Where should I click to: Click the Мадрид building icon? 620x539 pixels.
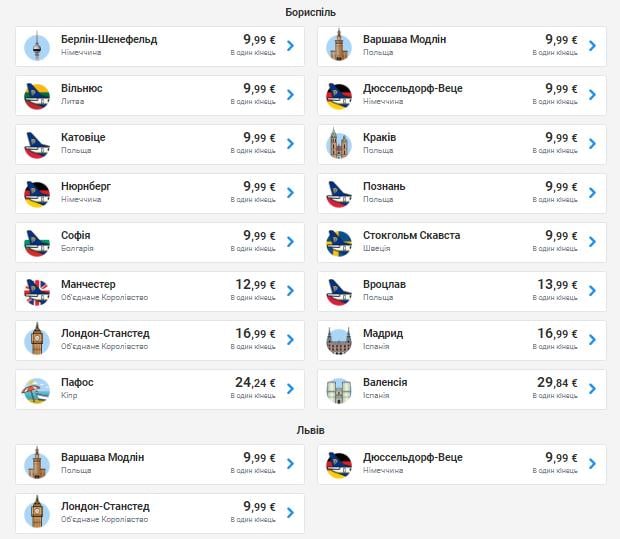339,340
